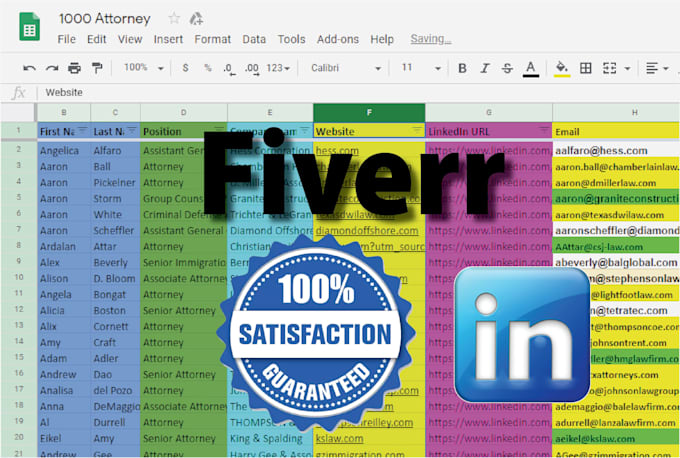This screenshot has height=458, width=680.
Task: Redo the last action
Action: [52, 68]
